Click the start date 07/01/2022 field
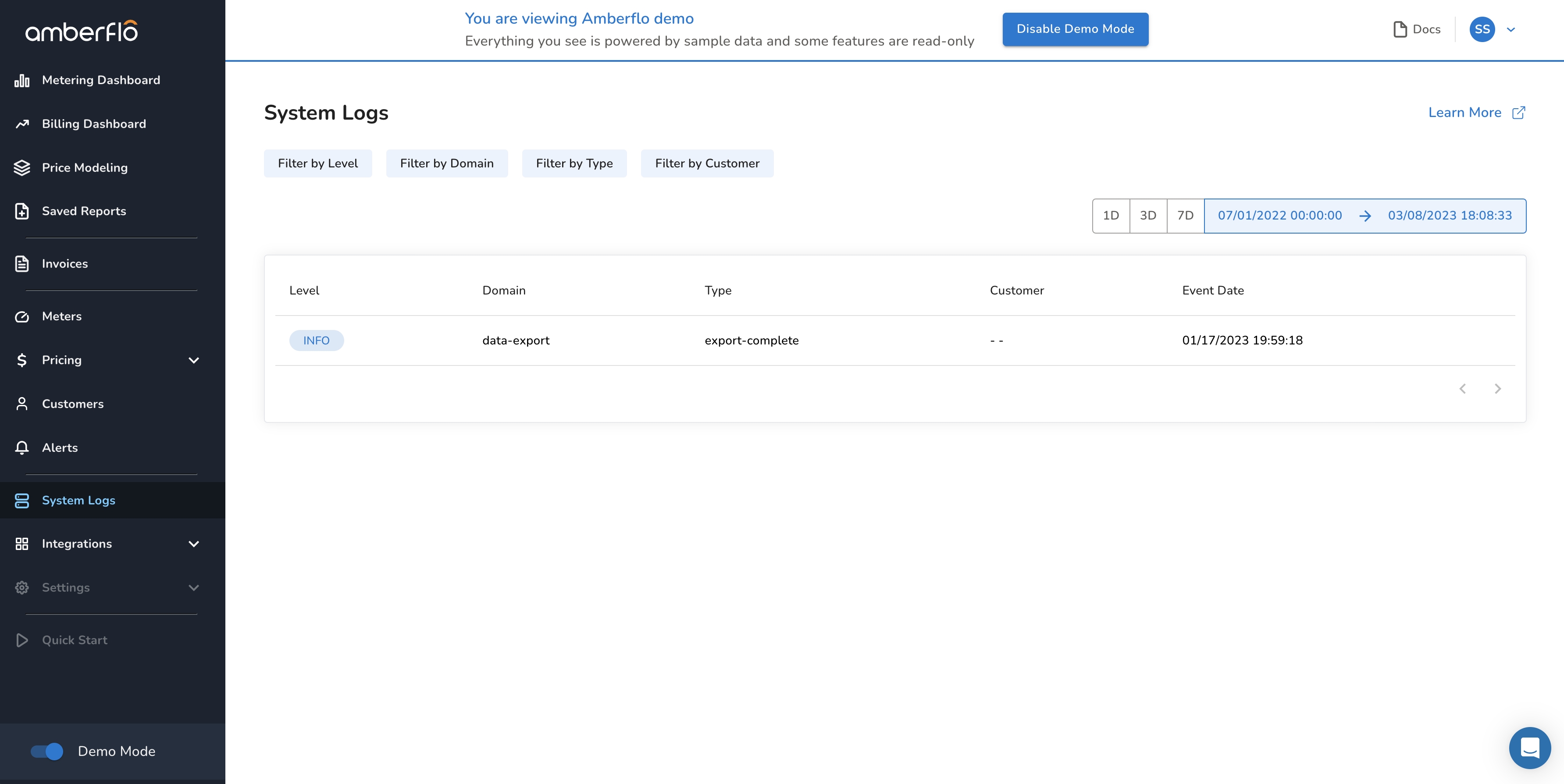1564x784 pixels. 1279,216
